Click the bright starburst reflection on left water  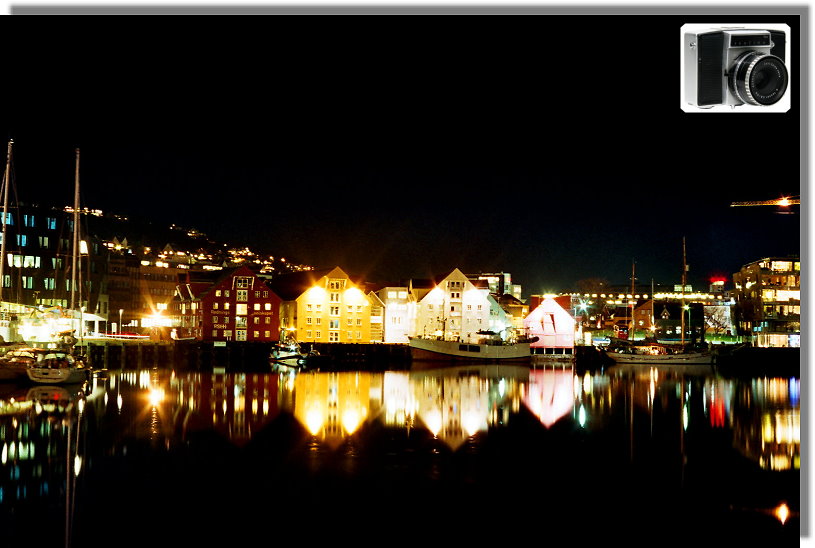tap(156, 396)
